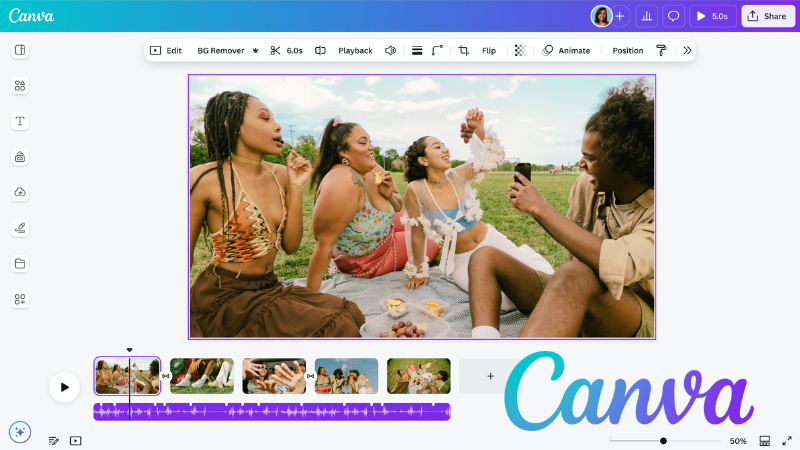
Task: Click the Share button
Action: tap(767, 16)
